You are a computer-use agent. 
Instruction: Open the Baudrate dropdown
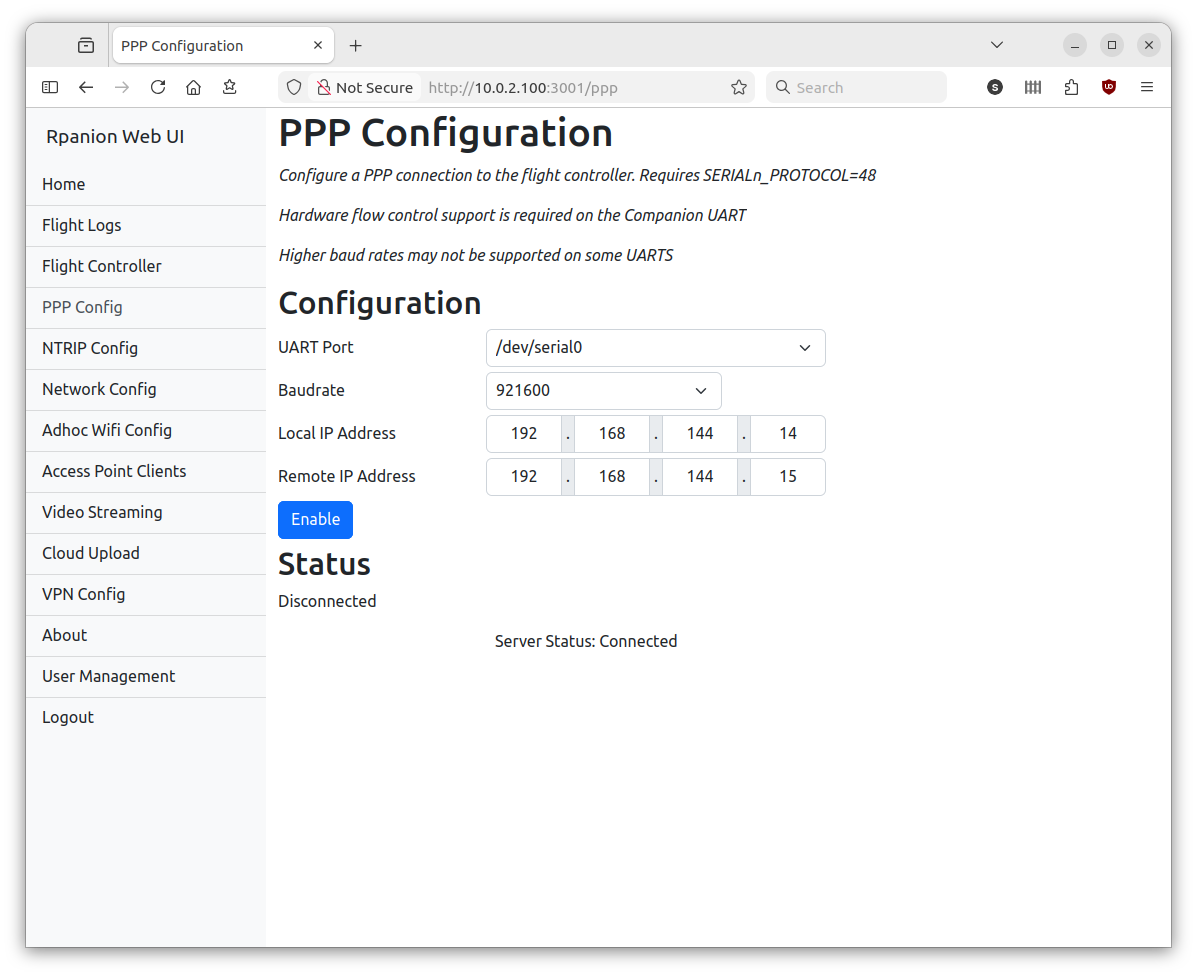click(x=603, y=390)
